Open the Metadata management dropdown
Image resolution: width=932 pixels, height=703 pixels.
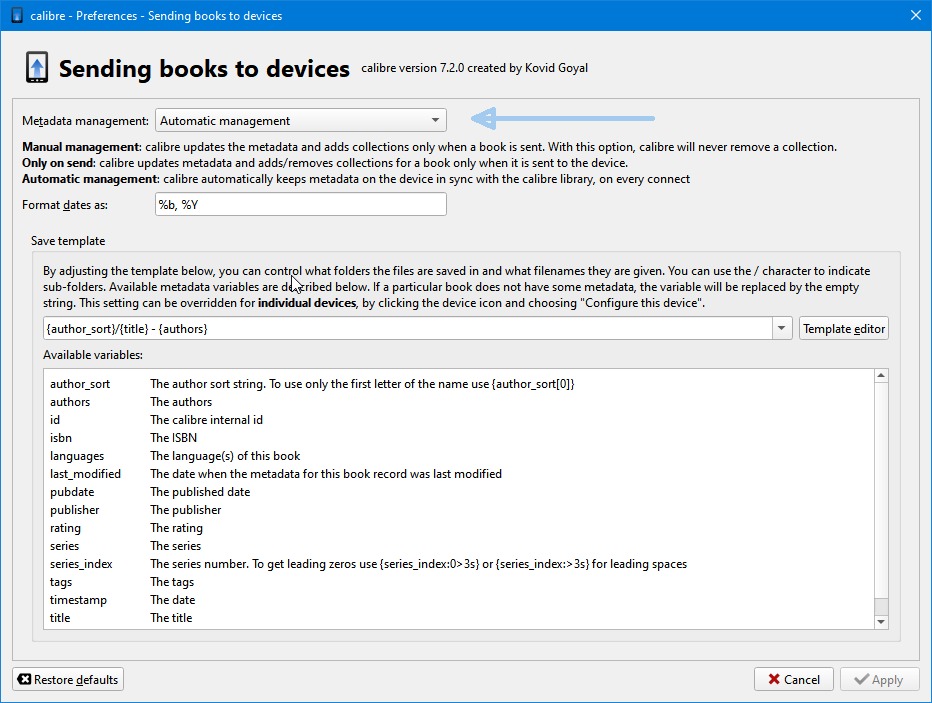tap(301, 121)
